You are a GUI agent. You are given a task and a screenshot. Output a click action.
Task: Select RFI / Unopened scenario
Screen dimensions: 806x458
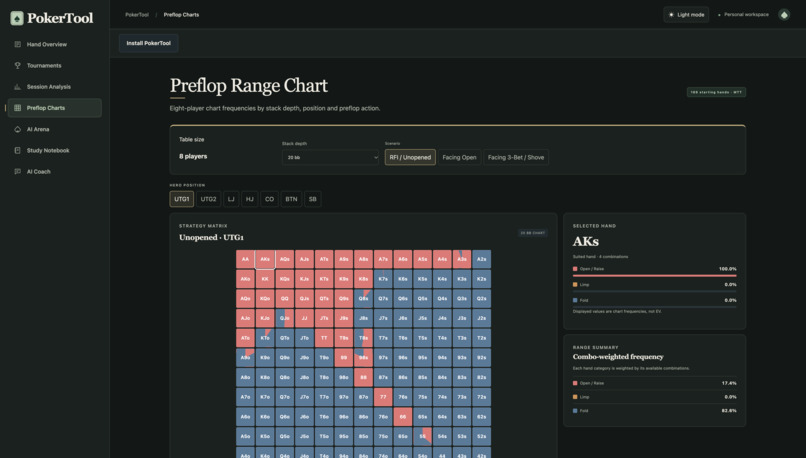410,157
